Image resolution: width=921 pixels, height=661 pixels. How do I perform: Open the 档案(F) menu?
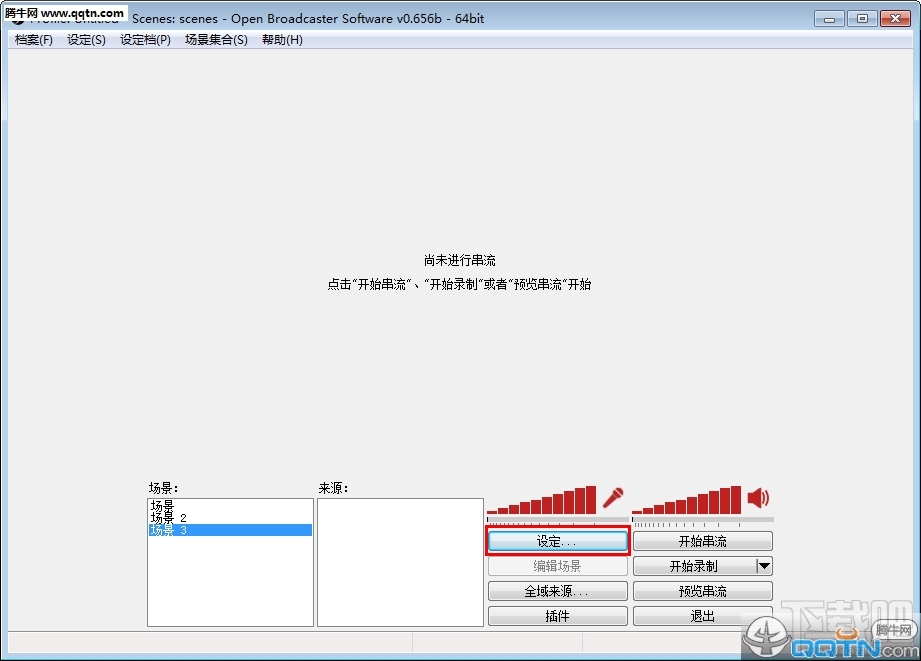(x=33, y=40)
